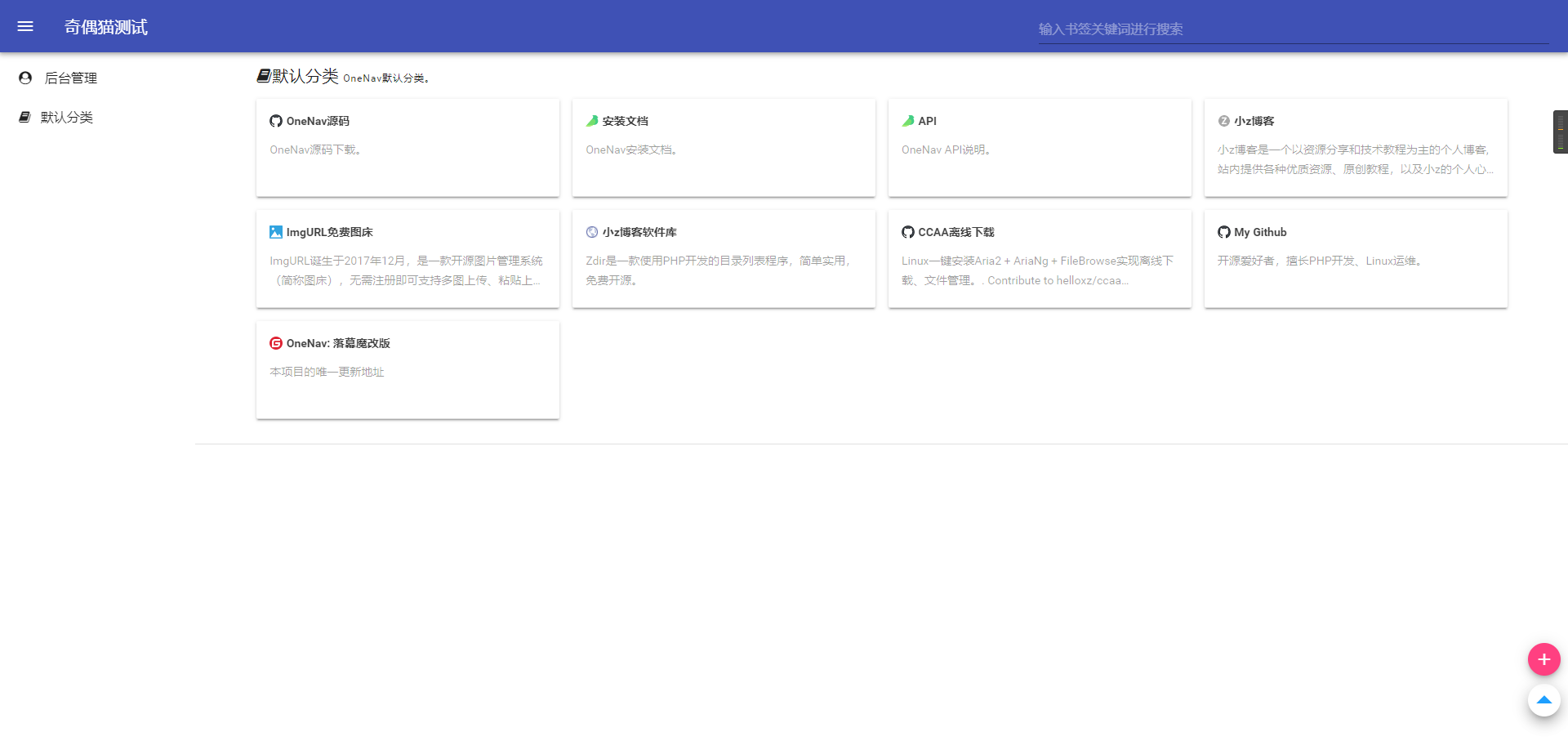Click description text 'OneNav API说明。'
Viewport: 1568px width, 741px height.
coord(947,150)
